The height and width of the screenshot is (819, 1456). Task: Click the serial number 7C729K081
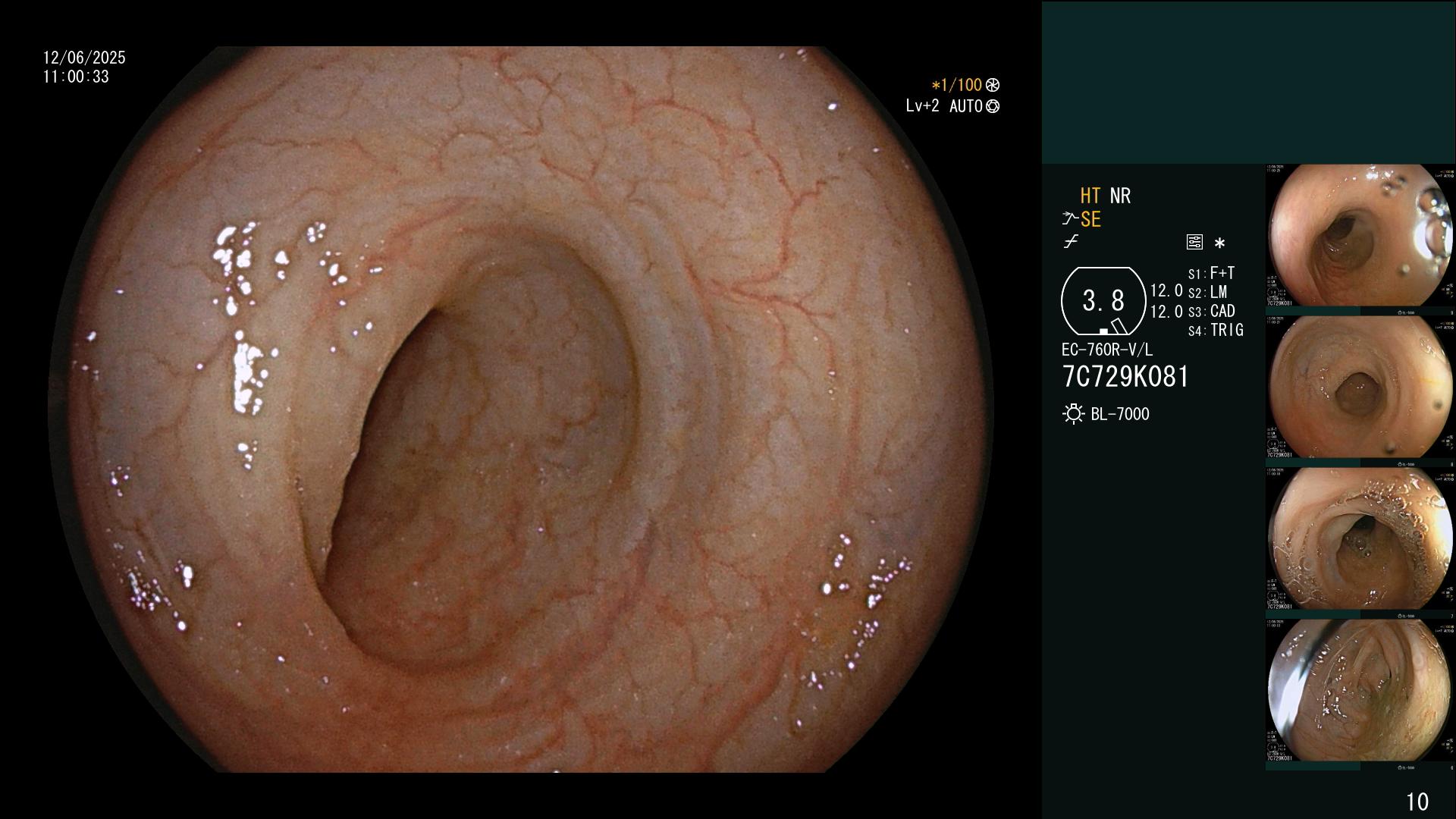click(x=1125, y=376)
